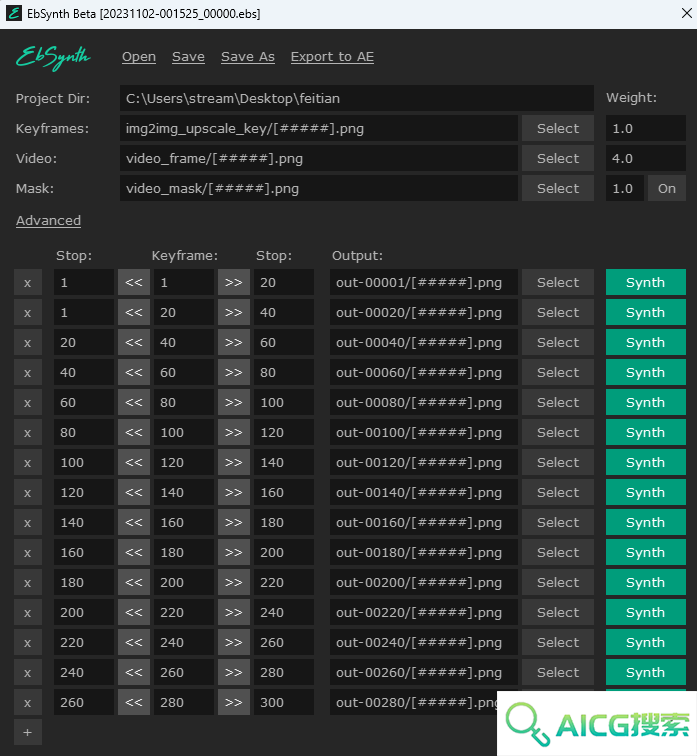Start Synth for out-00140

[645, 492]
